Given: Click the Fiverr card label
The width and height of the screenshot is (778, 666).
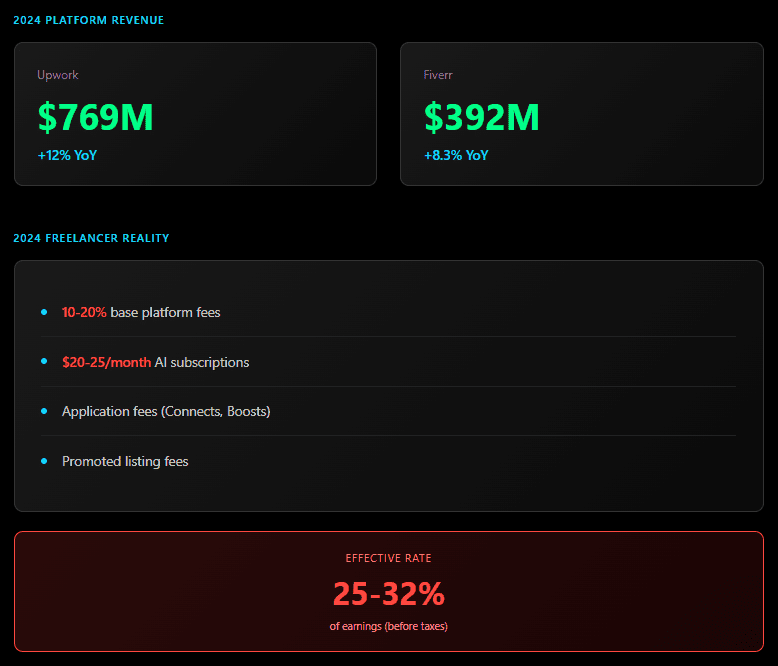Looking at the screenshot, I should point(438,75).
